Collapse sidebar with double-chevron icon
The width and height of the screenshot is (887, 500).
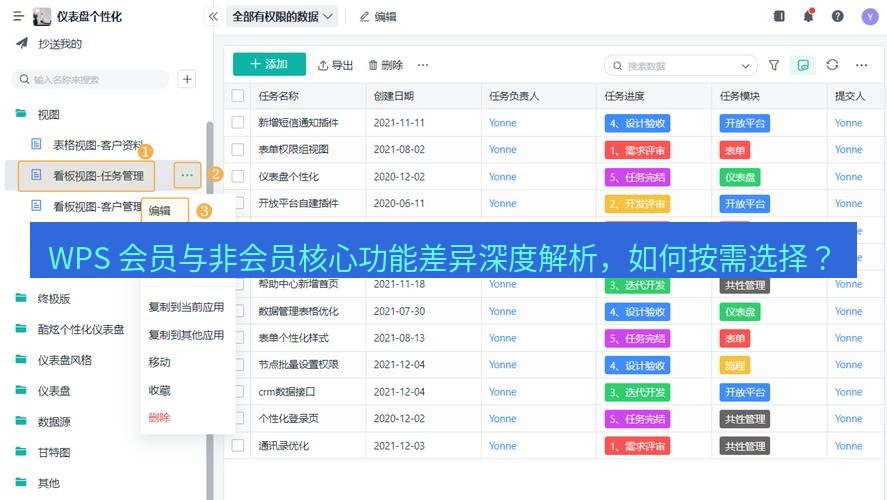click(213, 16)
